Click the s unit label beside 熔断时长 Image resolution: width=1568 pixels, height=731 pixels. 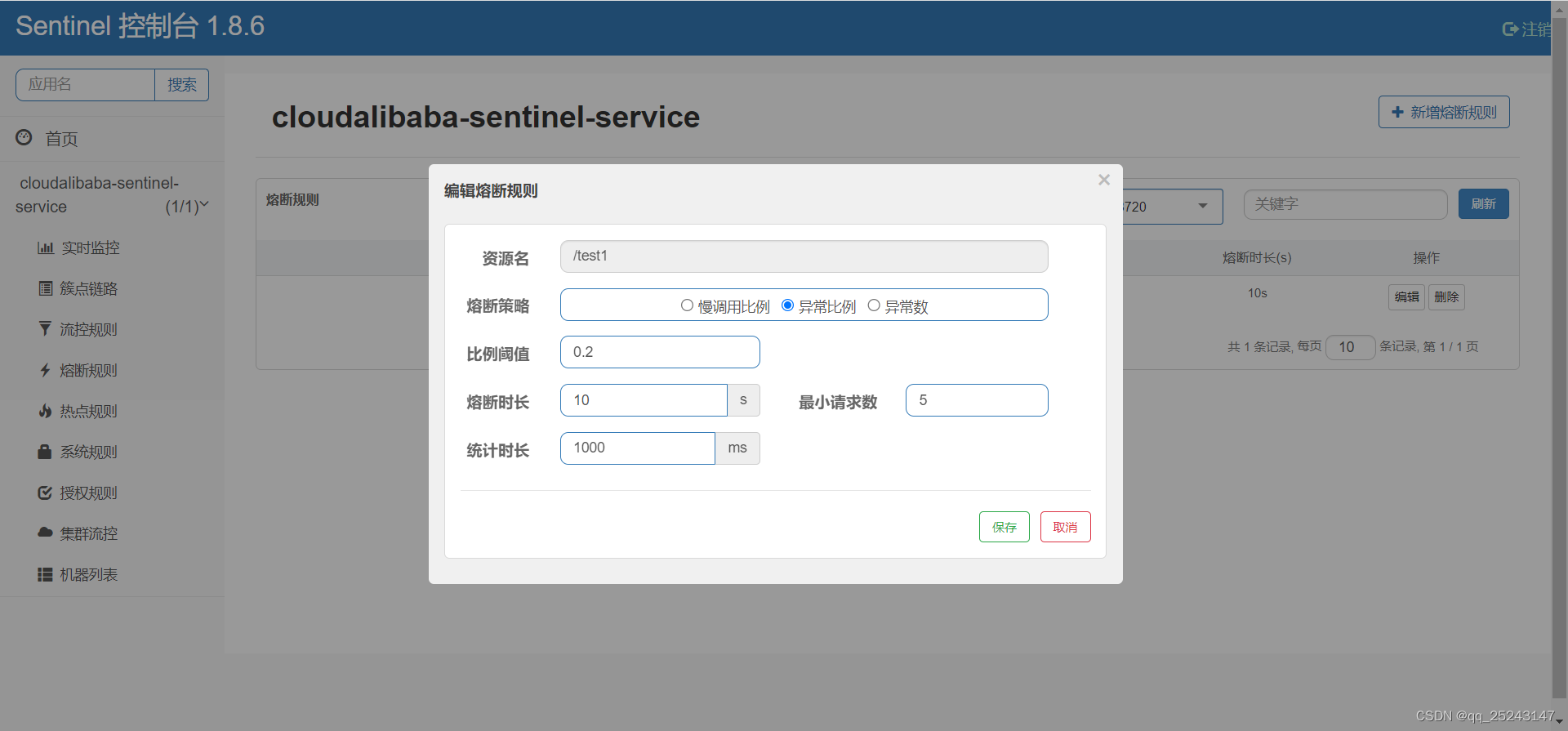pos(743,400)
